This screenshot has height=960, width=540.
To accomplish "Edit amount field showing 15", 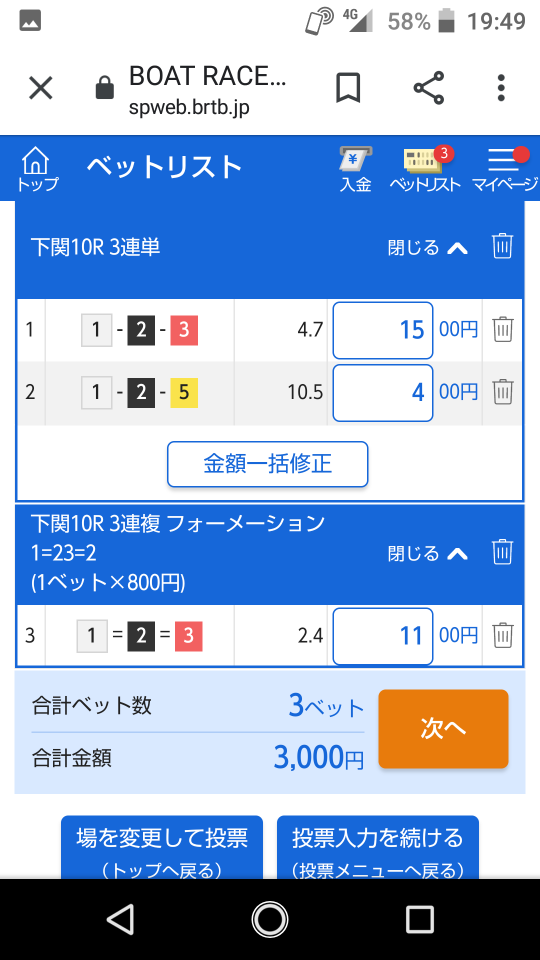I will pyautogui.click(x=383, y=330).
